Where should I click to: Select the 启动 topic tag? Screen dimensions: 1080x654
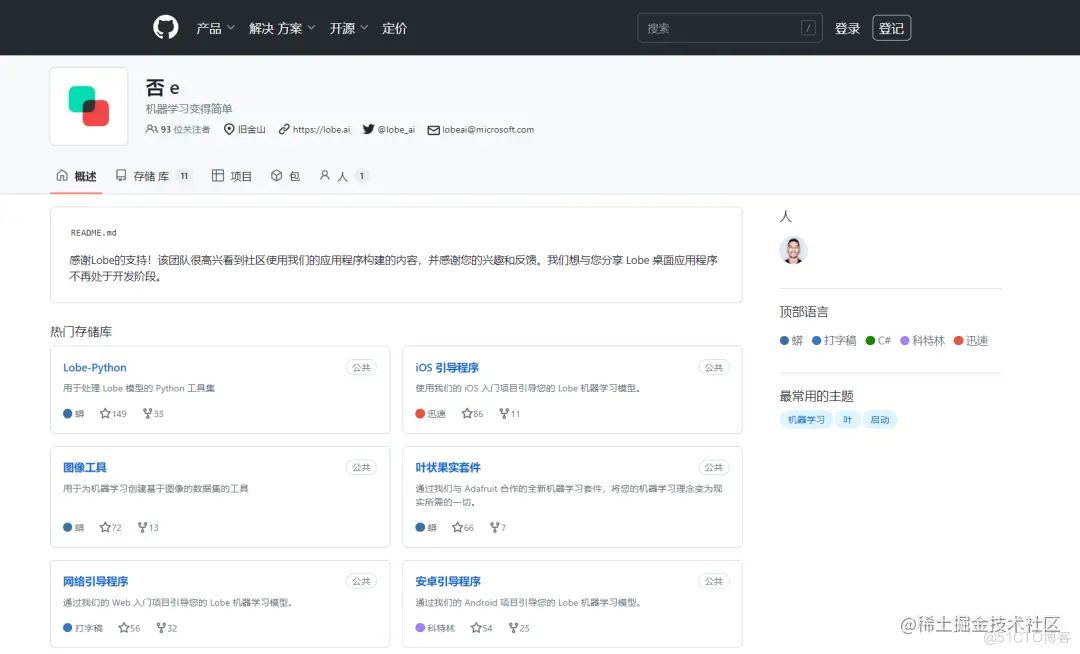click(880, 419)
